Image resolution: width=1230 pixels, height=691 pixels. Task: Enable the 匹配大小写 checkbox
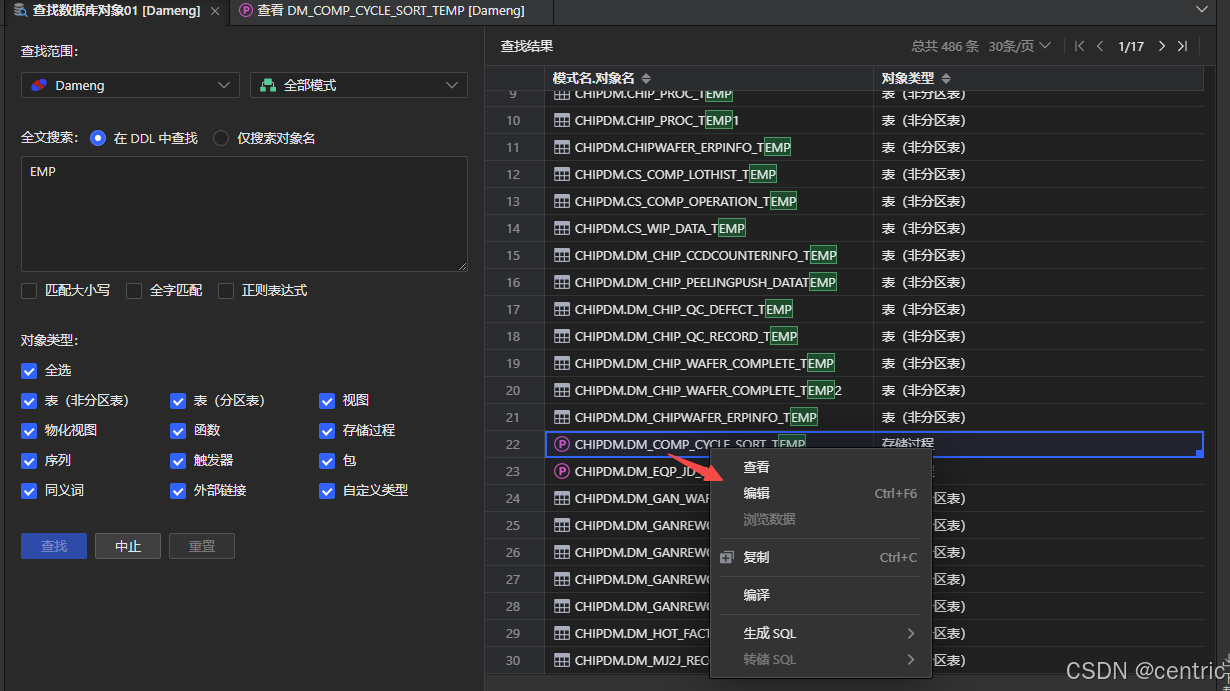pos(30,291)
